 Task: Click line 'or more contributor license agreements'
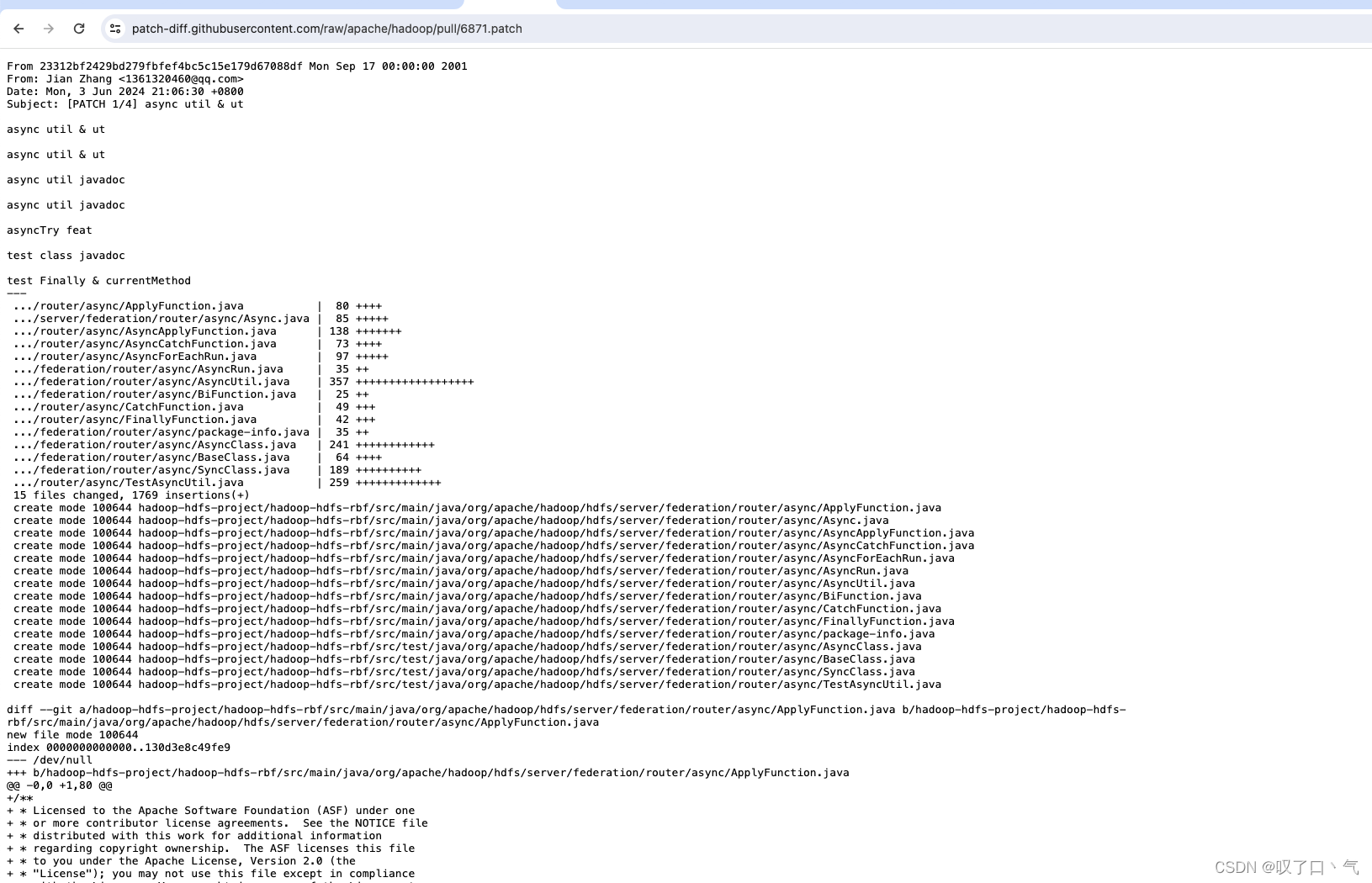[x=217, y=823]
